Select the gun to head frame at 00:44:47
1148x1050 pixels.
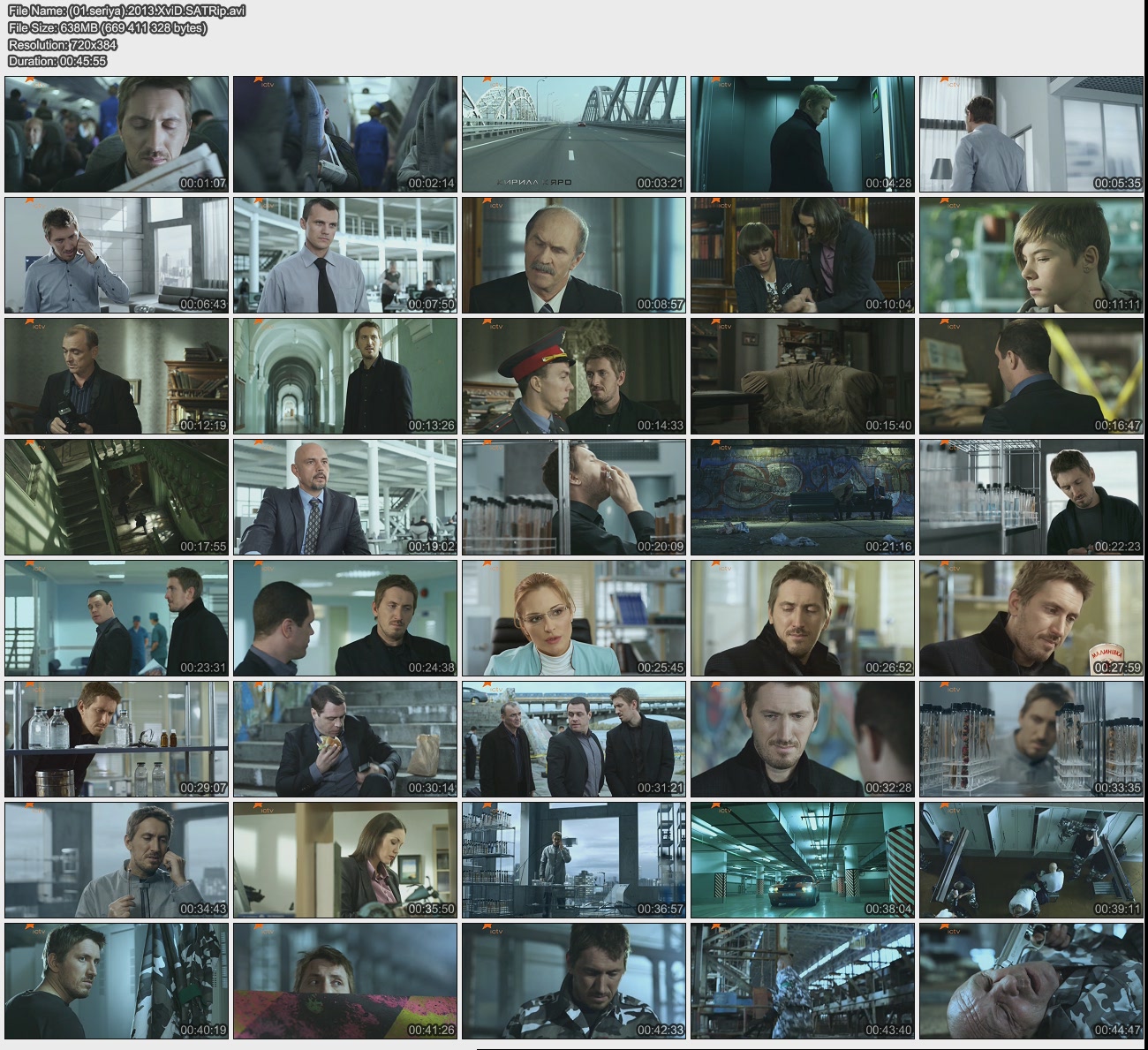click(1031, 981)
